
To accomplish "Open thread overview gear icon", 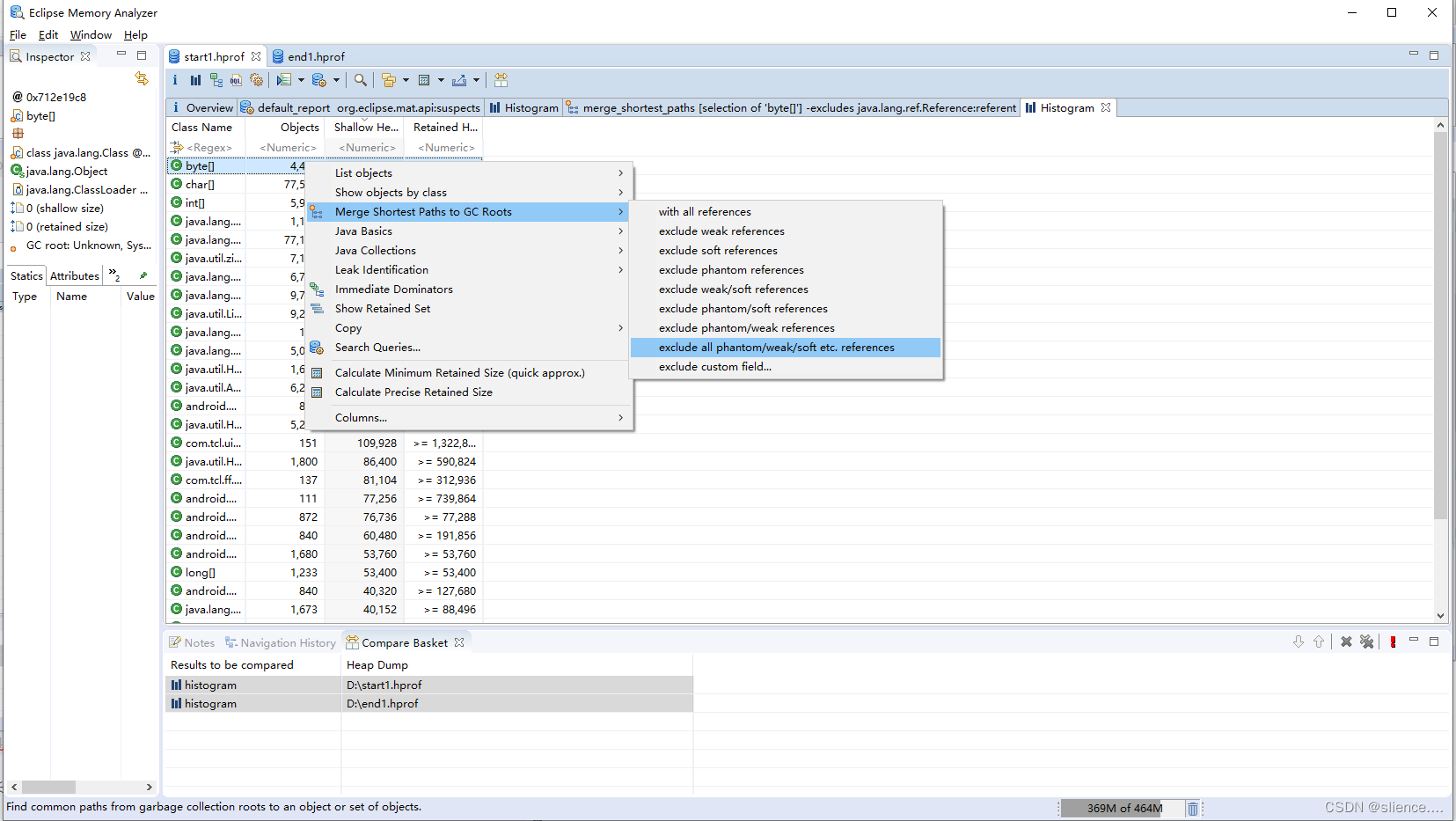I will click(x=256, y=80).
